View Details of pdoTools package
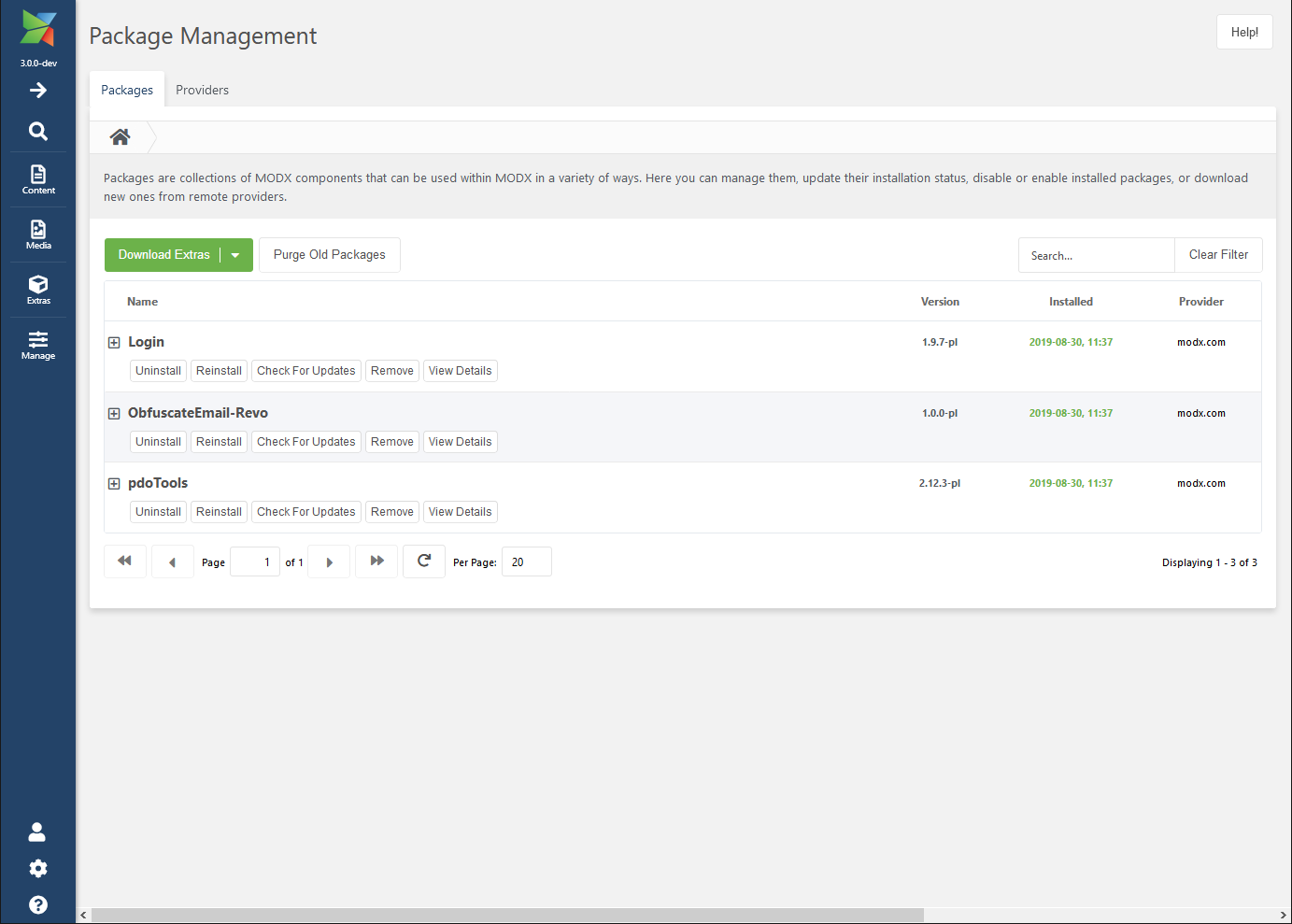Viewport: 1292px width, 924px height. (461, 512)
